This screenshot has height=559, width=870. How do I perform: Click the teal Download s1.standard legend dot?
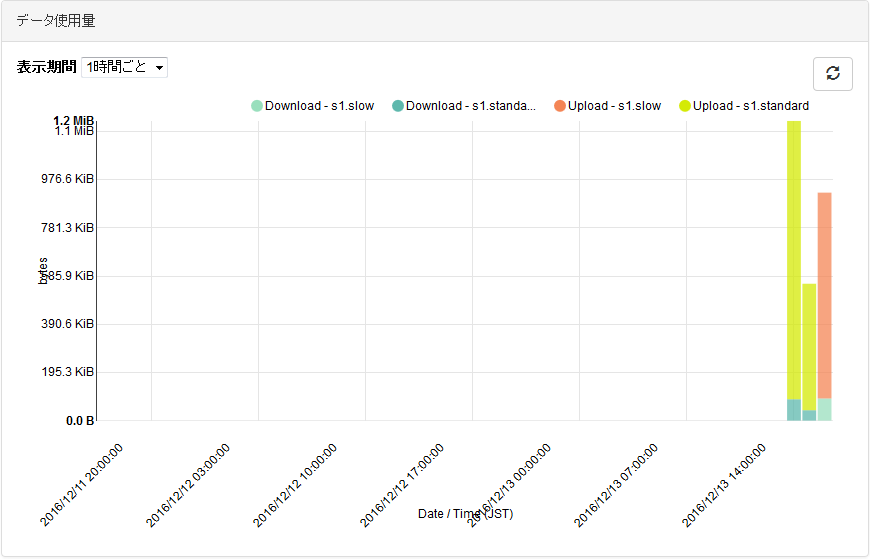click(x=398, y=105)
